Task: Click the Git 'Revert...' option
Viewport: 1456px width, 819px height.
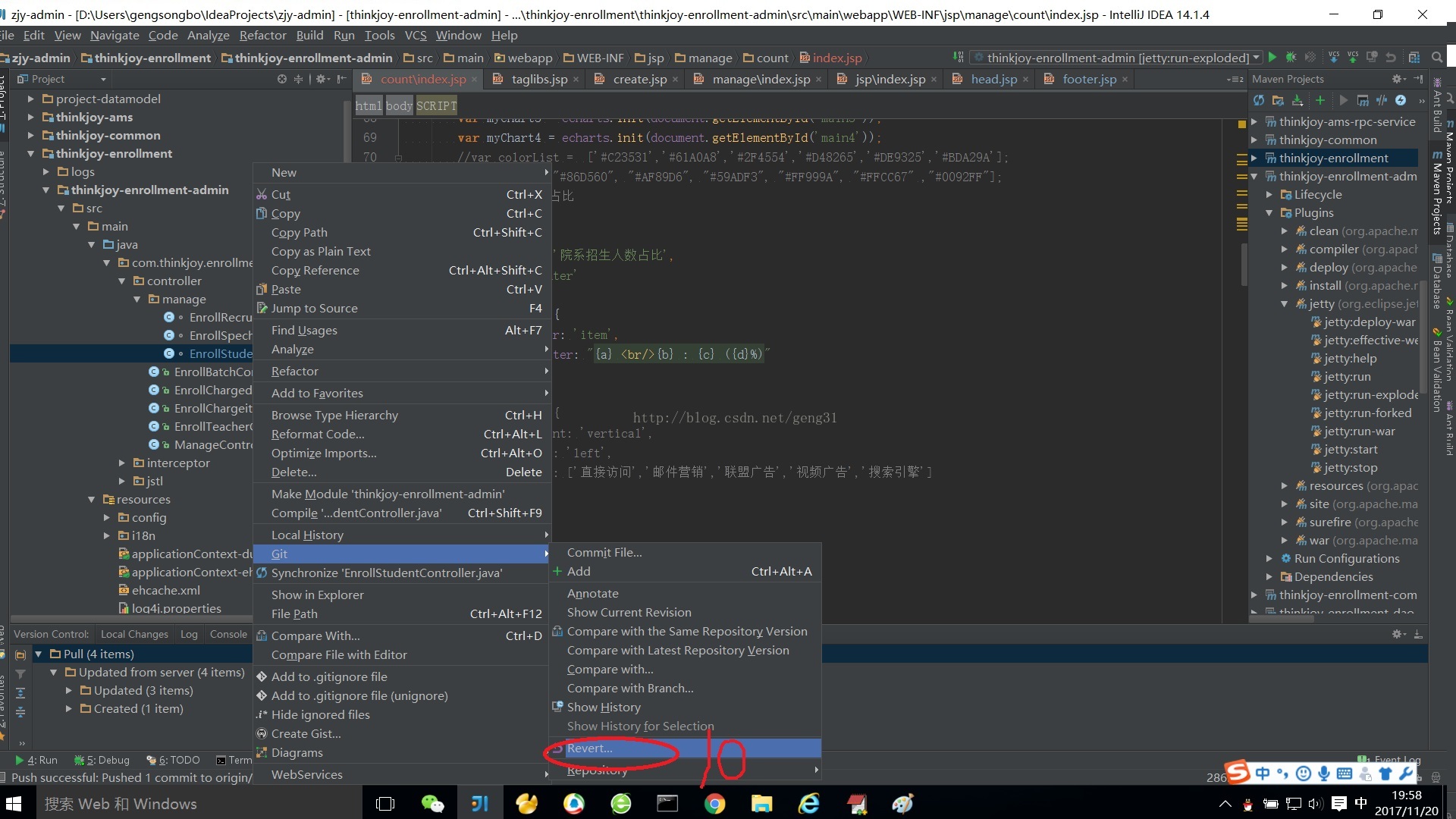Action: pos(589,747)
